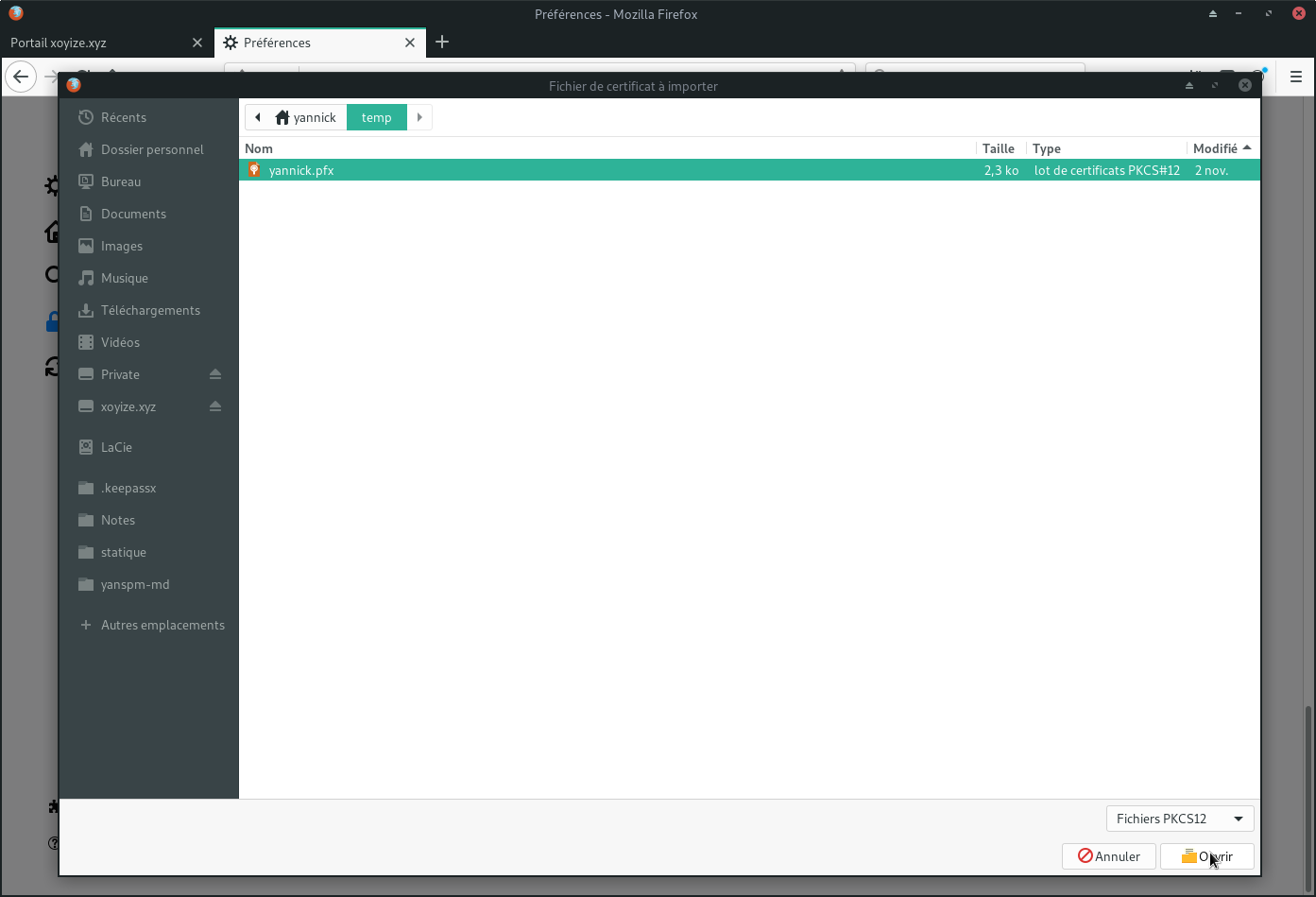Open Musique folder in sidebar
Screen dimensions: 1316x897
(x=124, y=278)
